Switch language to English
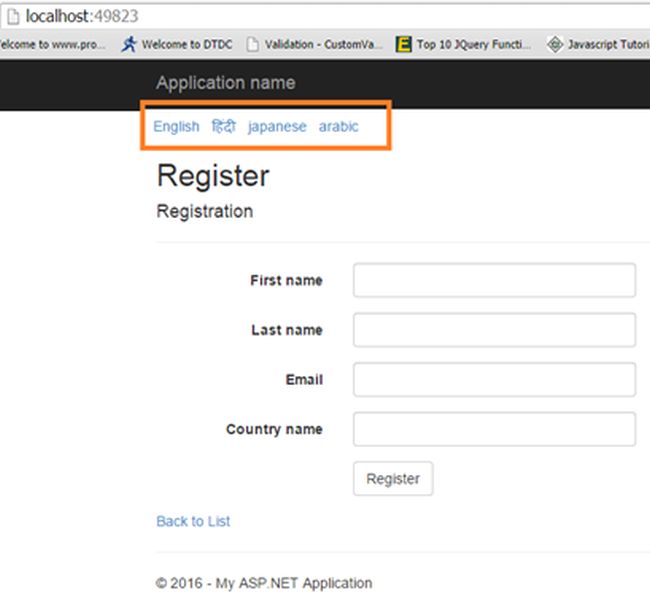Image resolution: width=650 pixels, height=607 pixels. [176, 126]
